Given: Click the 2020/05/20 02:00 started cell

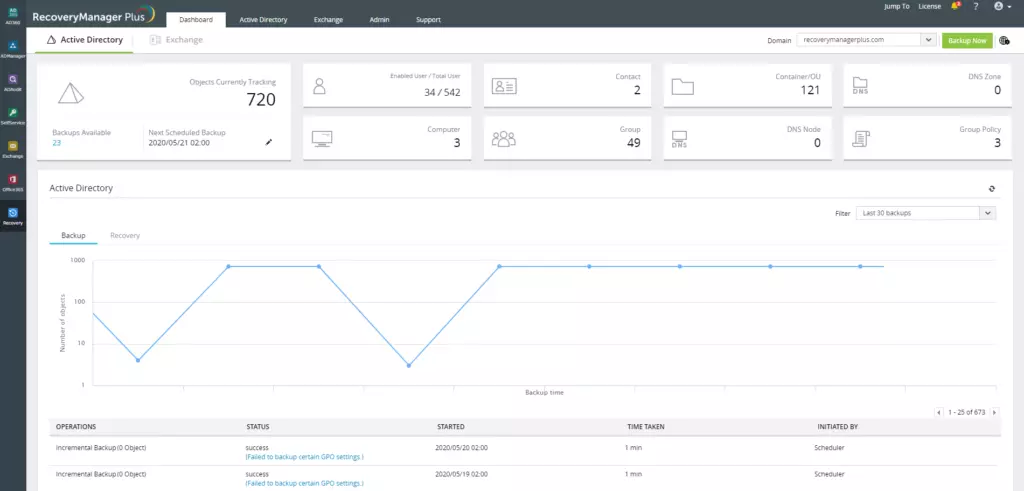Looking at the screenshot, I should (x=462, y=448).
